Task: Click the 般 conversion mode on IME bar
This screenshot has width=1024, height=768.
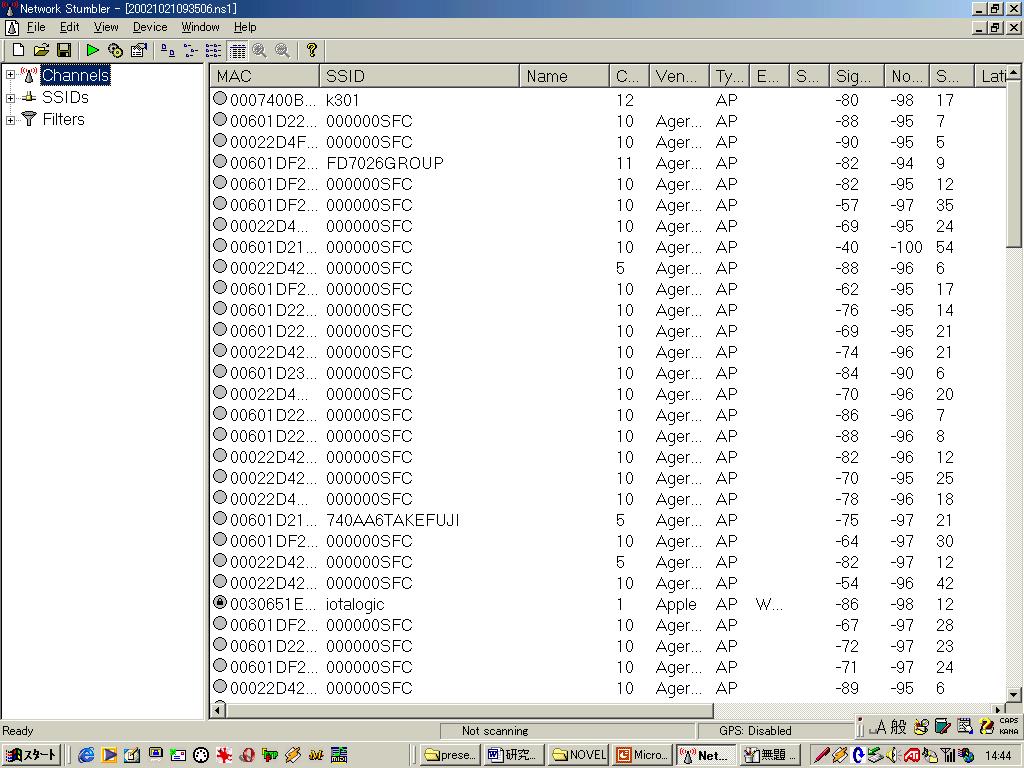Action: click(x=899, y=727)
